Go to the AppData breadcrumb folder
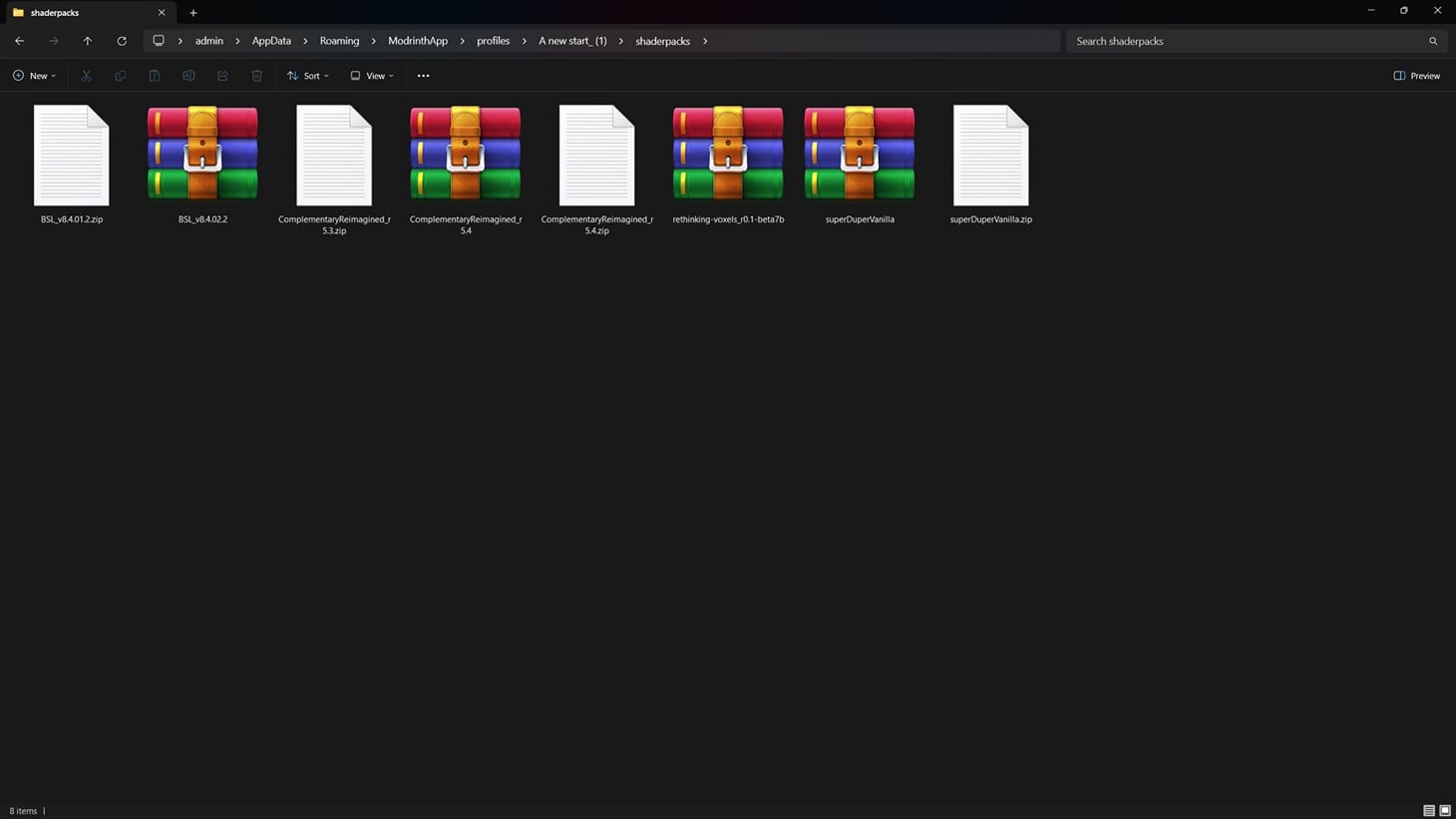The image size is (1456, 819). tap(271, 41)
